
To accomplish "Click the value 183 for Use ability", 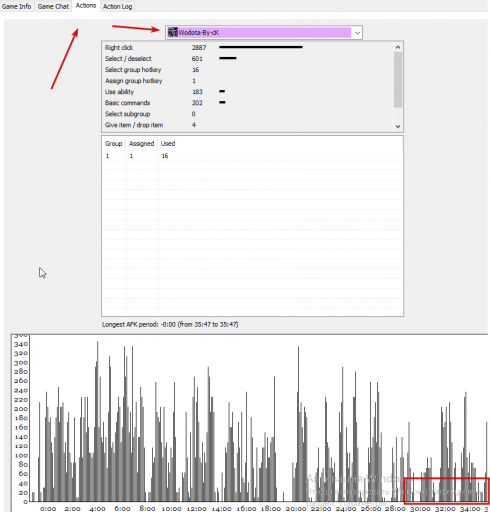I will 197,92.
